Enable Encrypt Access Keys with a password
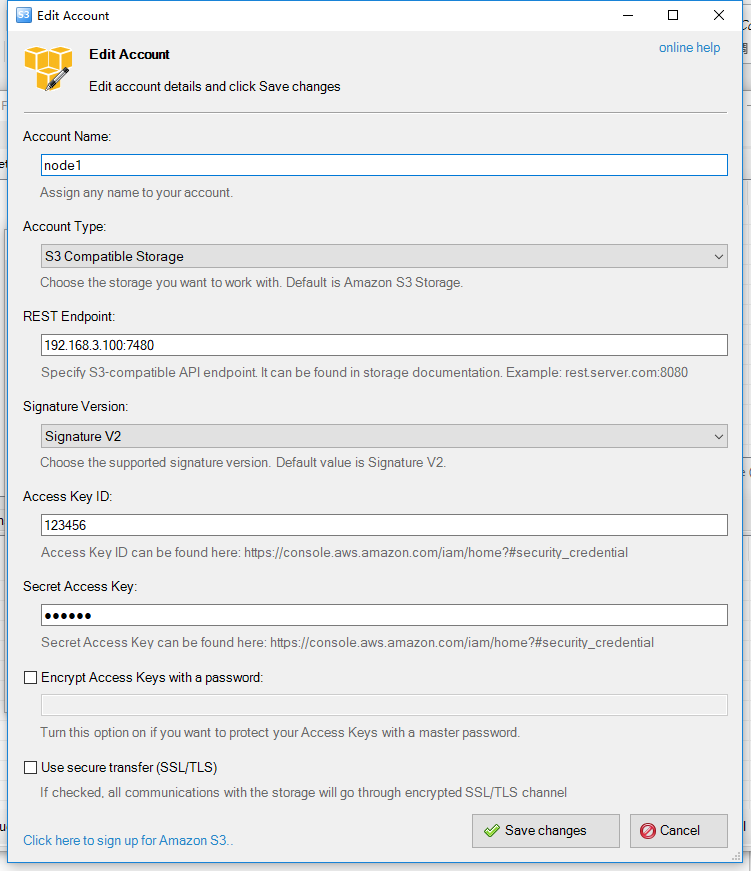 click(31, 678)
